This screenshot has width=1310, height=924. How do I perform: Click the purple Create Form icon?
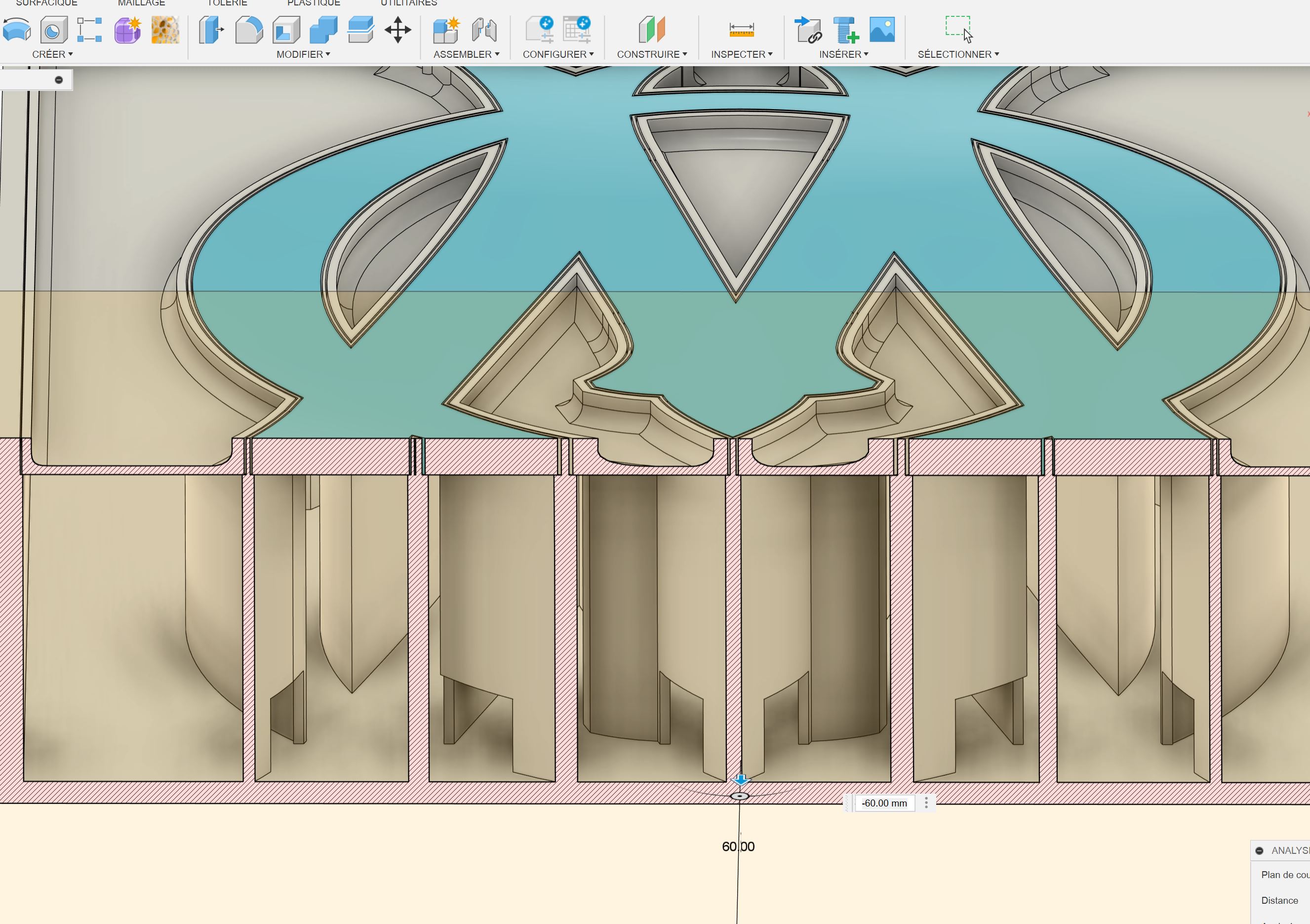(128, 30)
